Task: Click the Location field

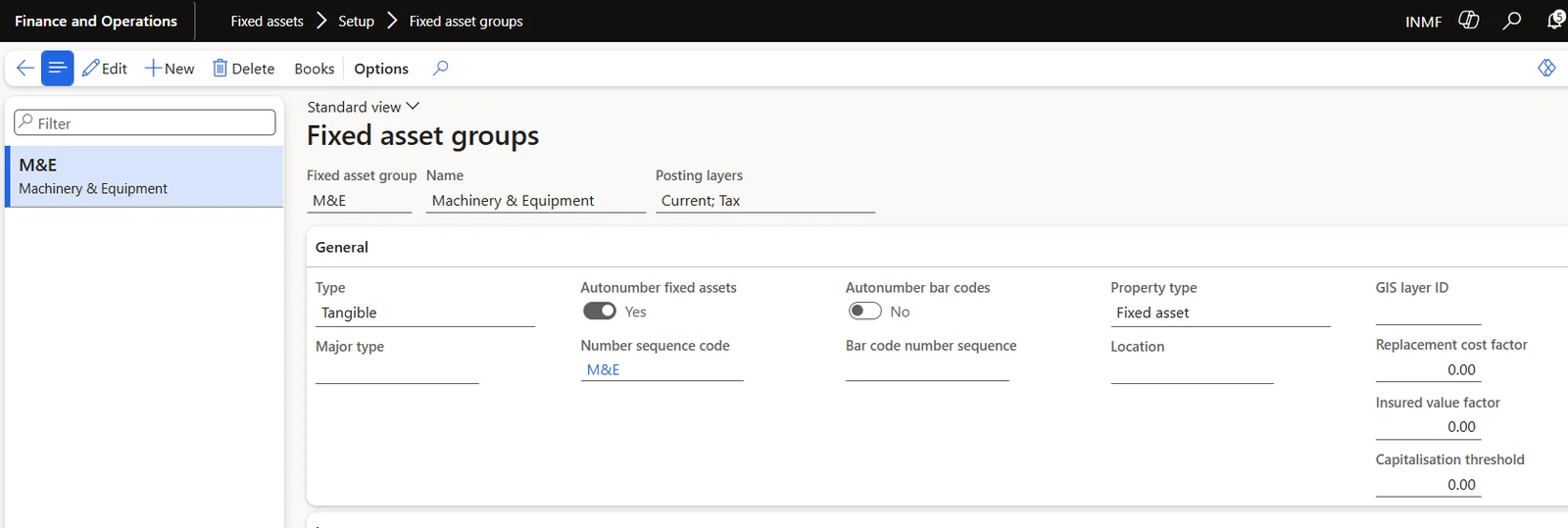Action: [1192, 370]
